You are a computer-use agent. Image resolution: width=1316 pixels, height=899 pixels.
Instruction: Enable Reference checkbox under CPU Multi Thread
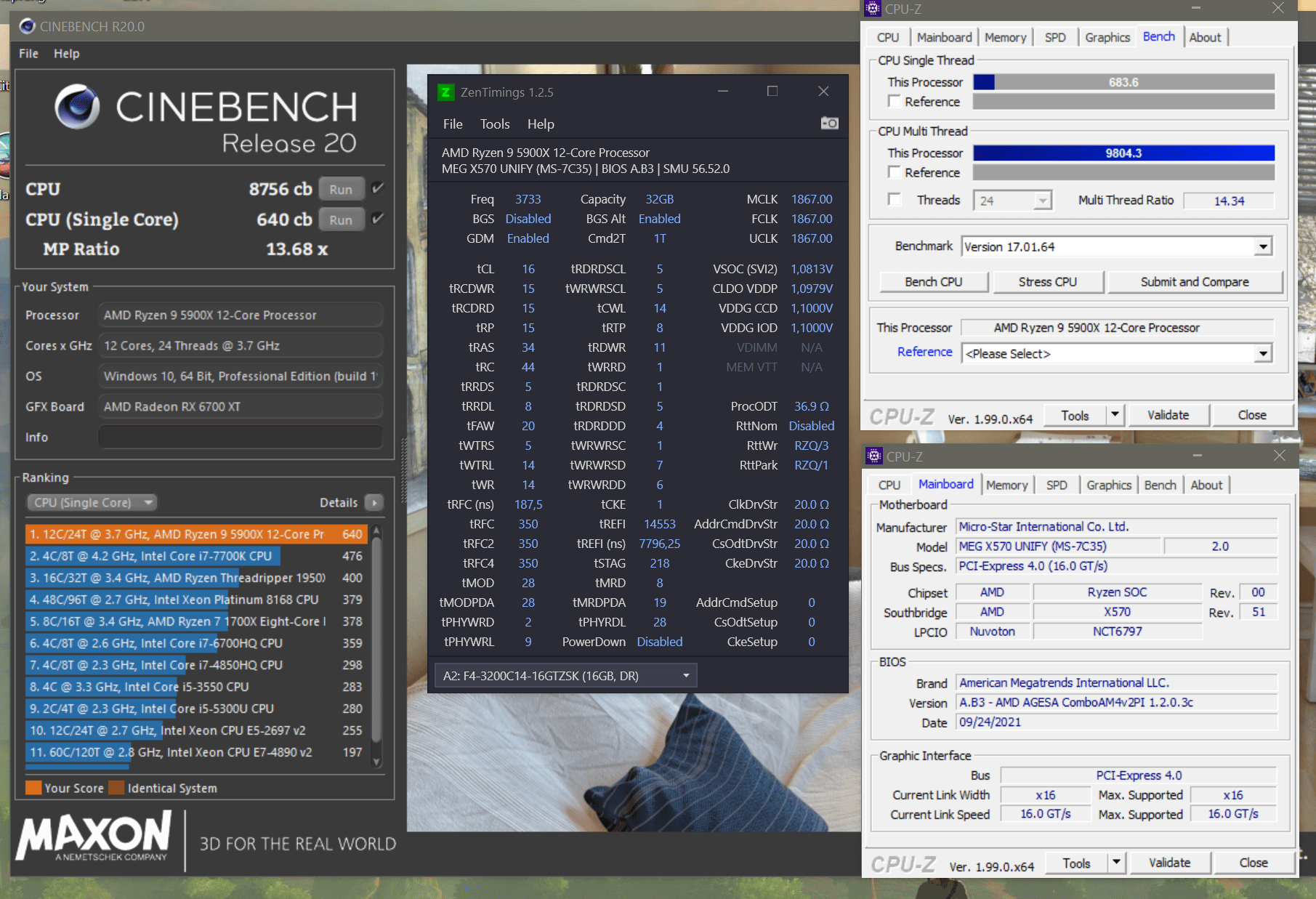point(895,172)
